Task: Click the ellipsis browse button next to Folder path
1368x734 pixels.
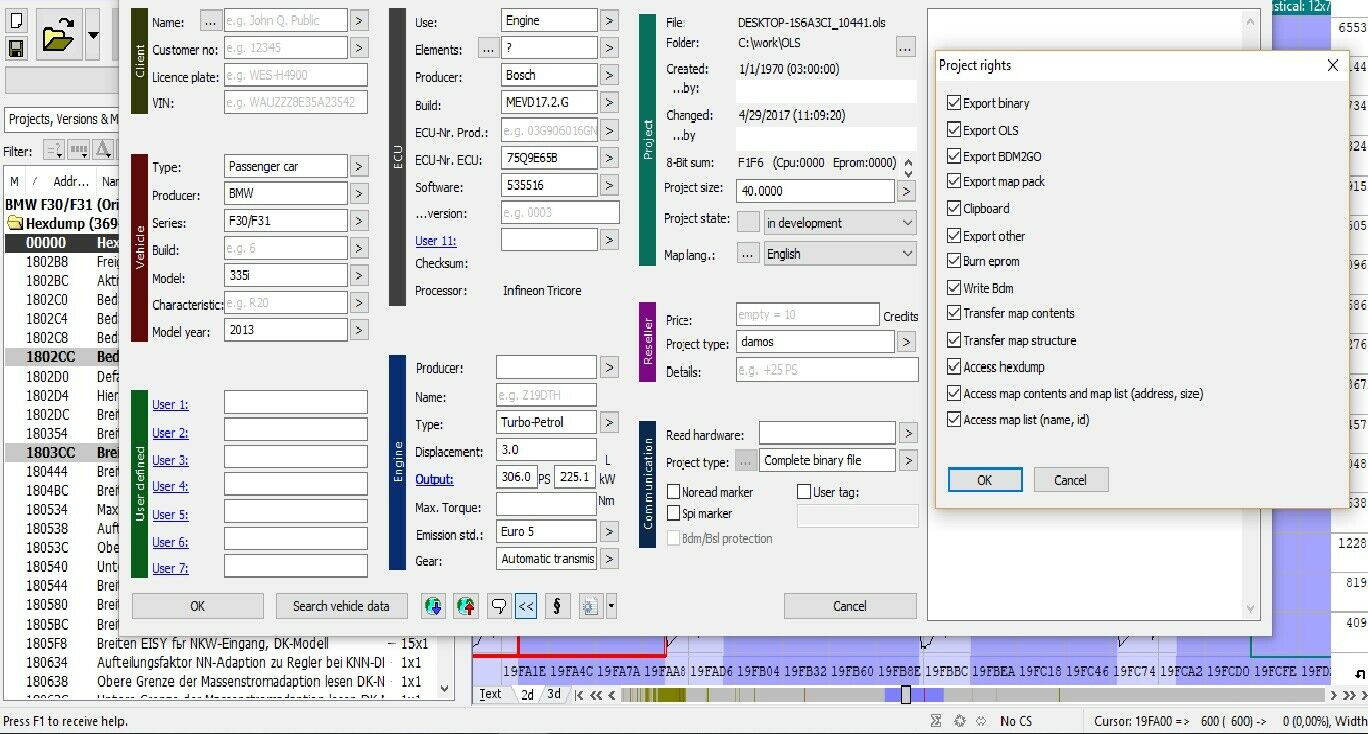Action: click(905, 46)
